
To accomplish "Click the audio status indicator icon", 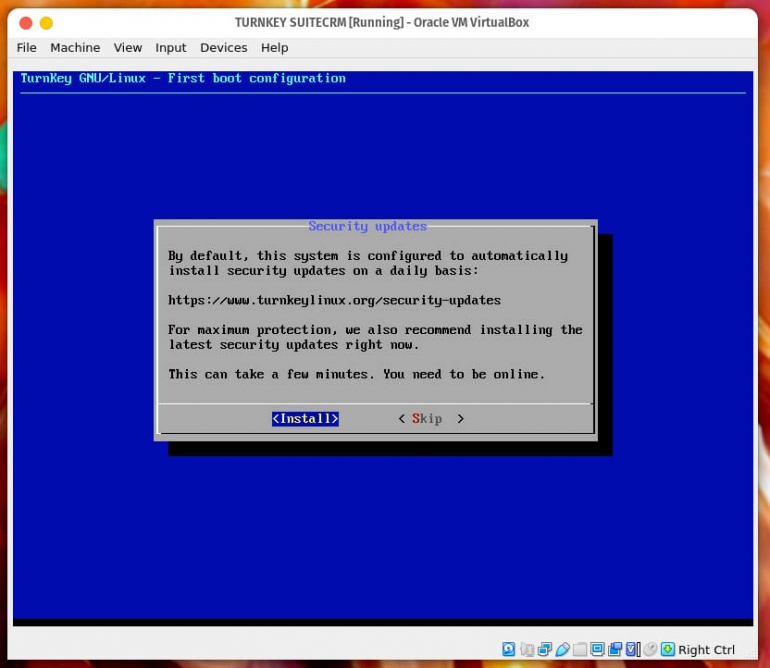I will tap(527, 649).
